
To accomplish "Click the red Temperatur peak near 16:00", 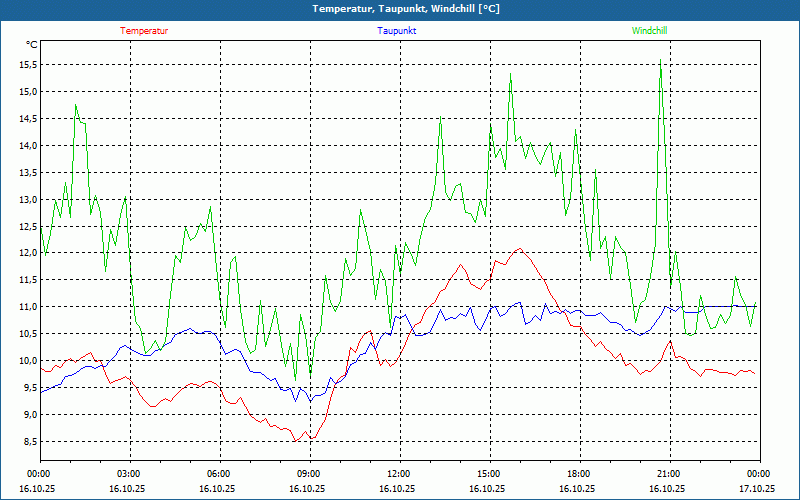I will [x=520, y=248].
